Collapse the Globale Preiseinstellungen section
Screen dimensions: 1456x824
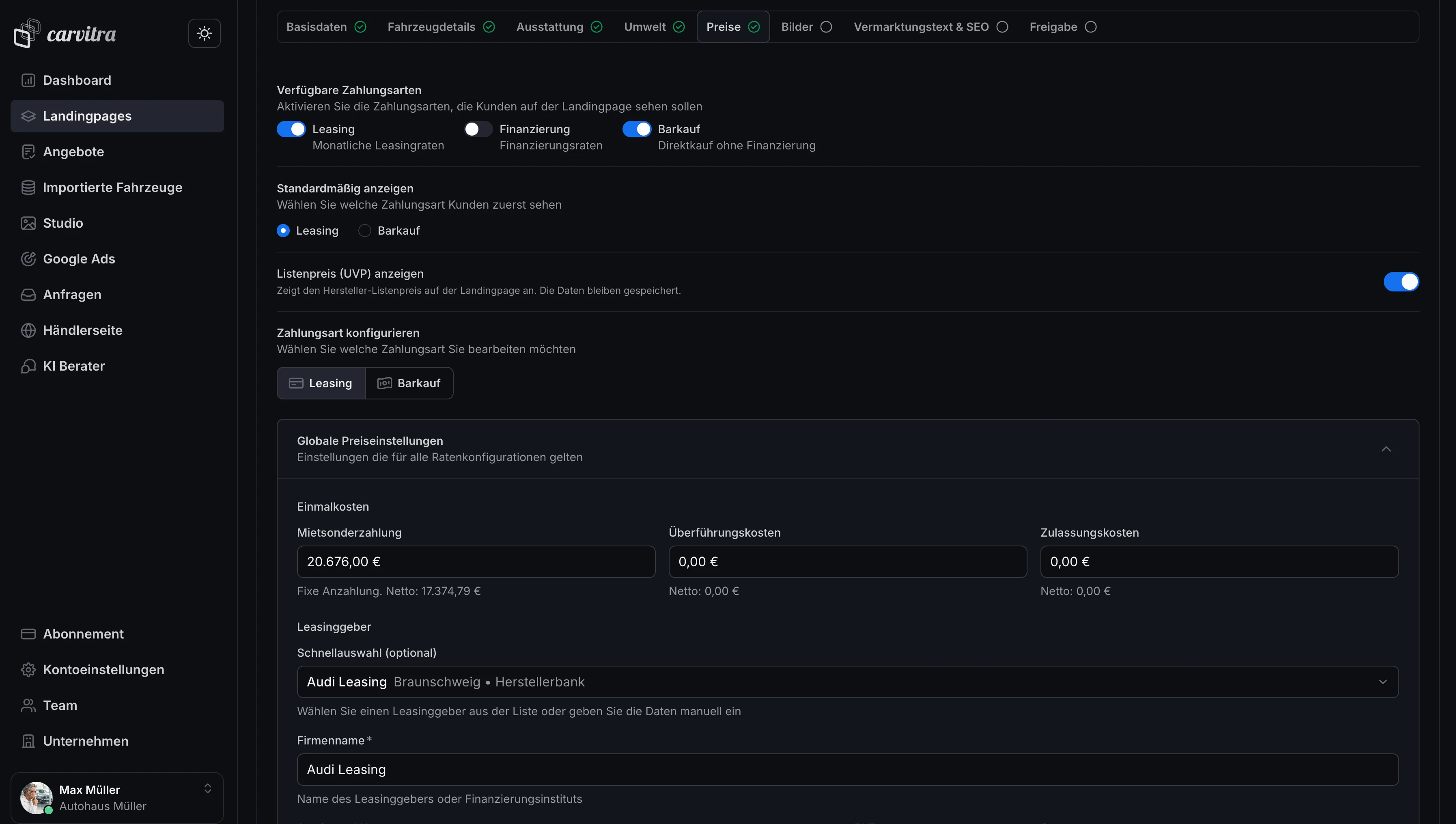[x=1386, y=449]
